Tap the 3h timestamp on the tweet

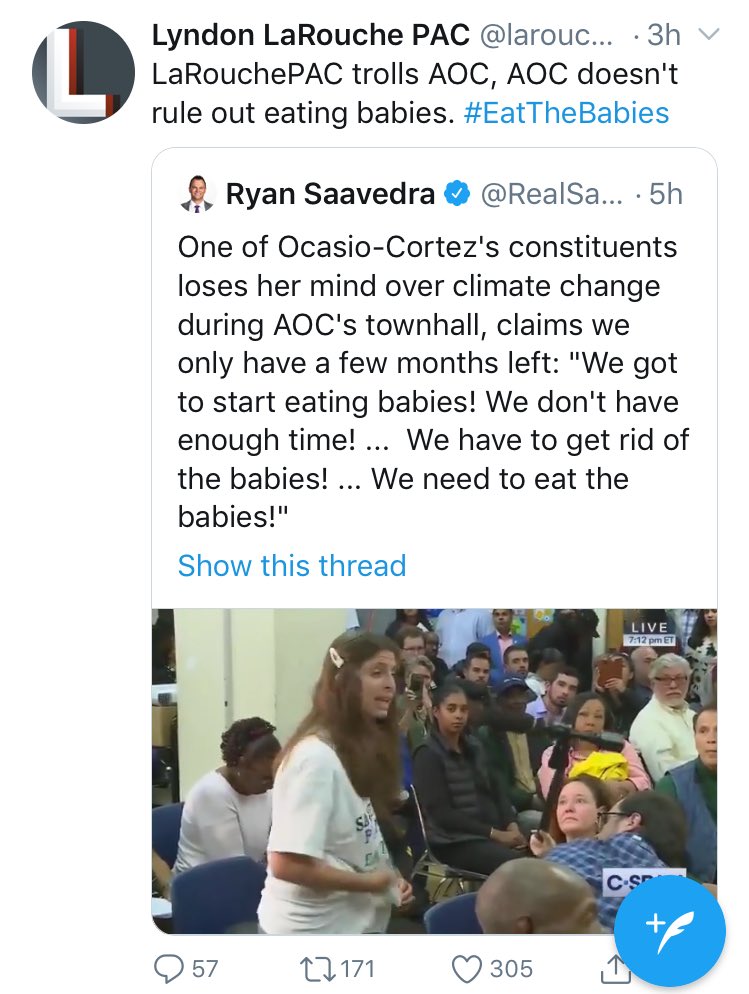tap(664, 36)
